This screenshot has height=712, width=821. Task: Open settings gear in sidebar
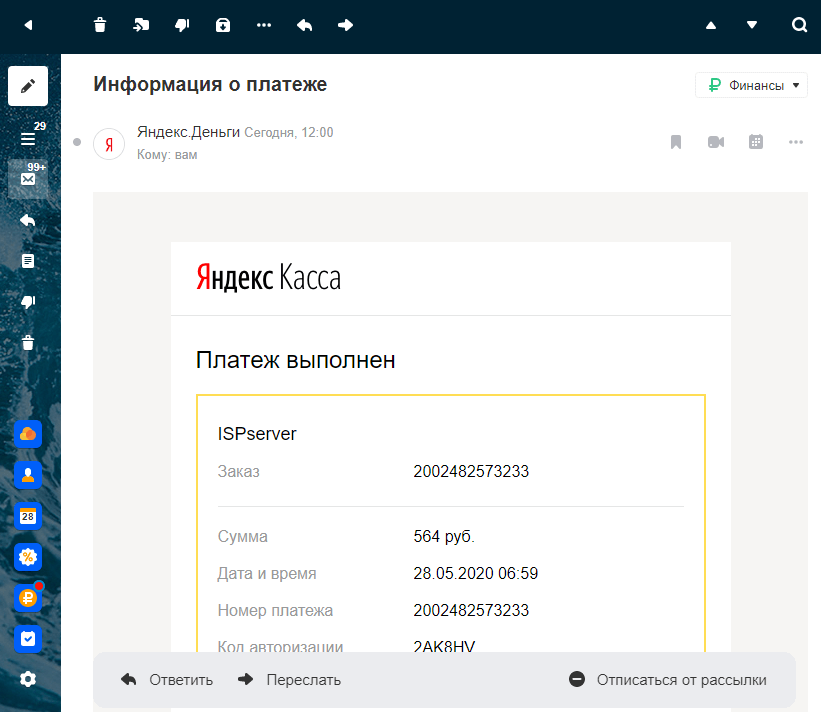tap(28, 680)
